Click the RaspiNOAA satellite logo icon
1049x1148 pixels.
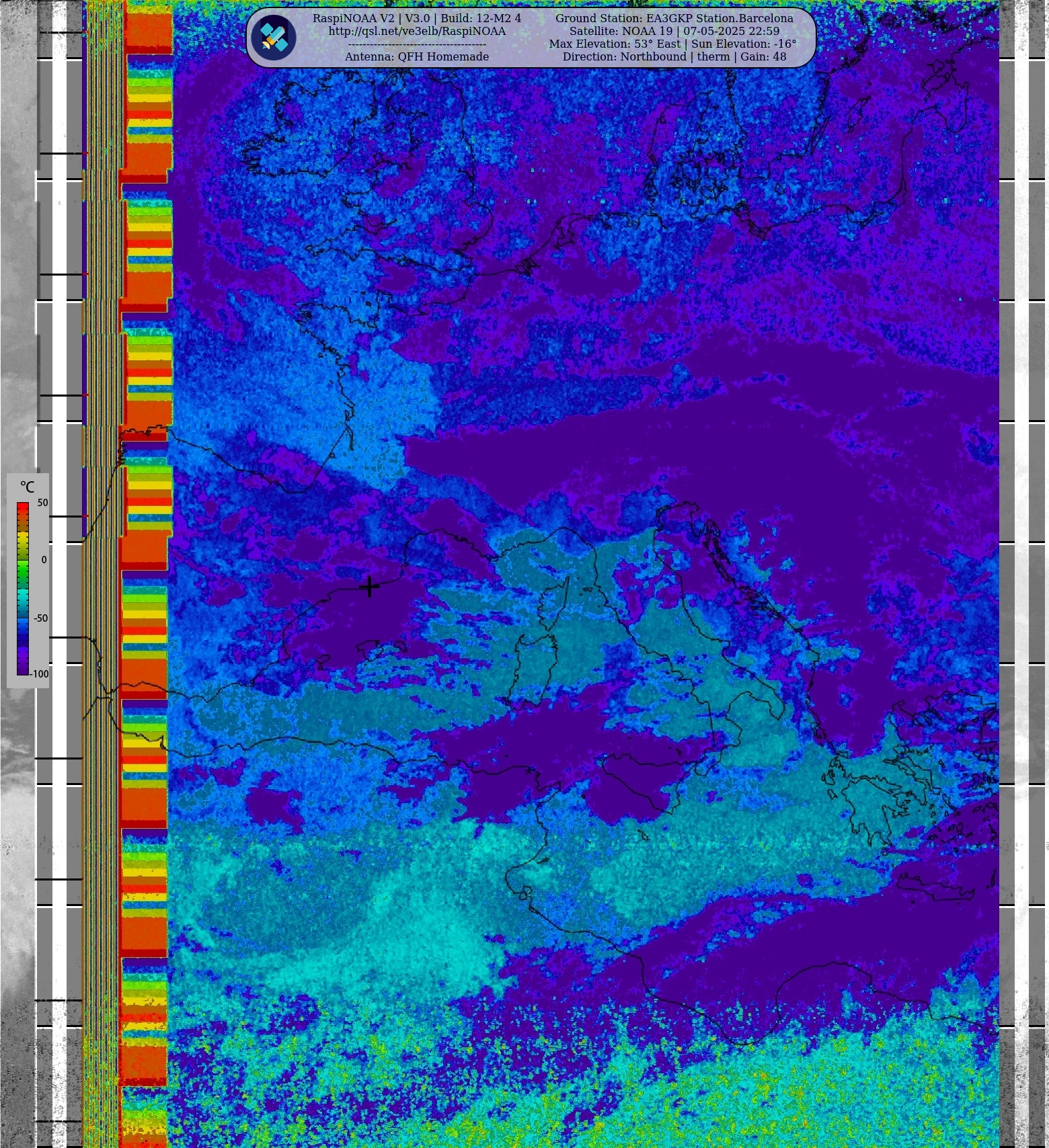tap(274, 38)
